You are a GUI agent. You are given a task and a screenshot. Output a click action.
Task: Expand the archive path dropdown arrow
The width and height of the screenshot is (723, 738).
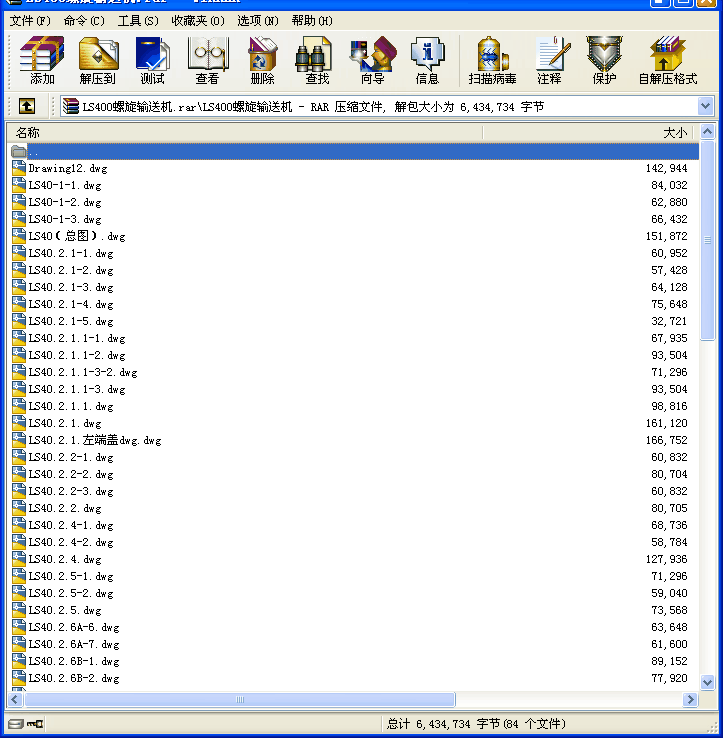(x=705, y=106)
